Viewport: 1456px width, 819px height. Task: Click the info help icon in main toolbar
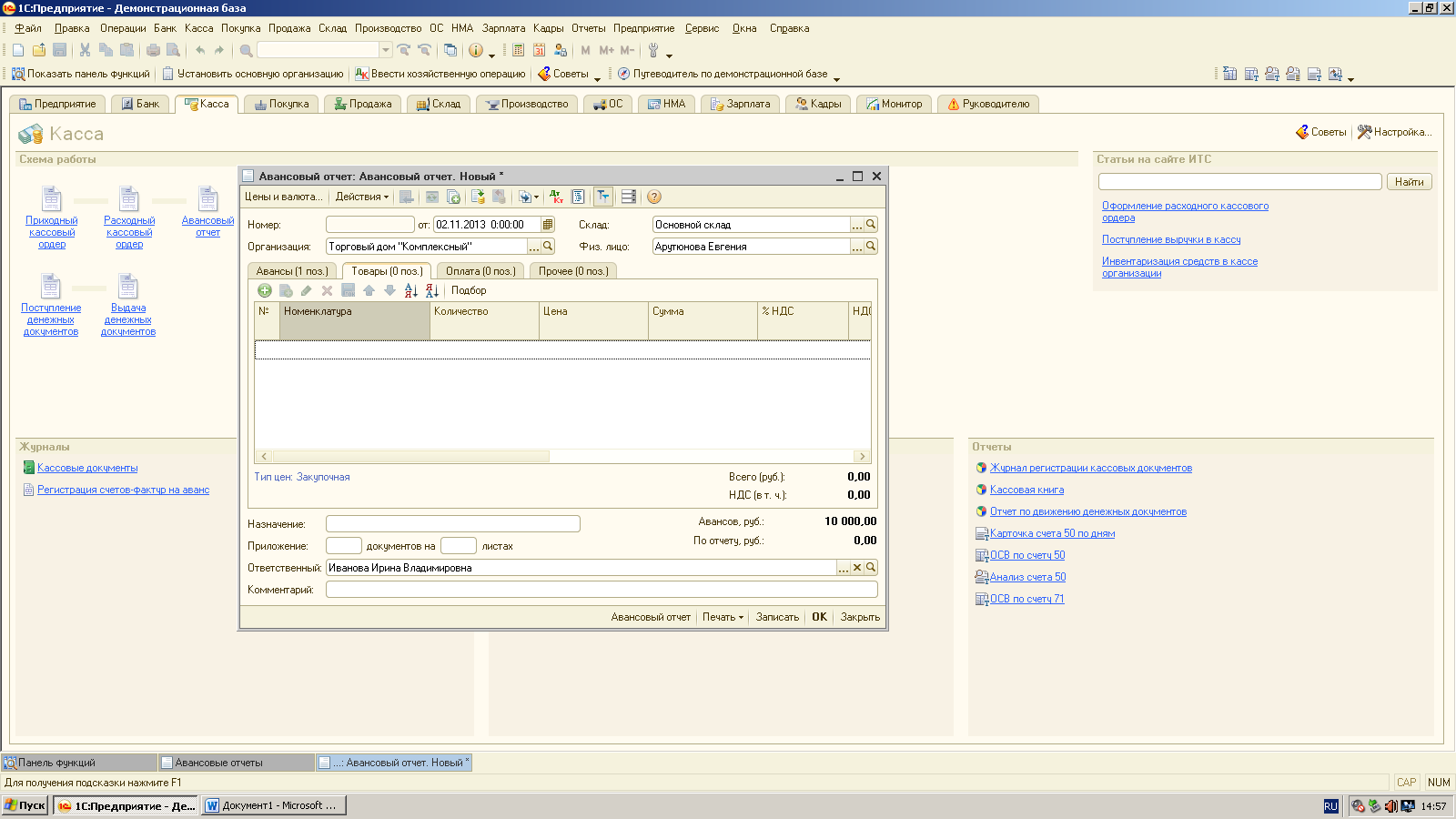click(x=475, y=50)
